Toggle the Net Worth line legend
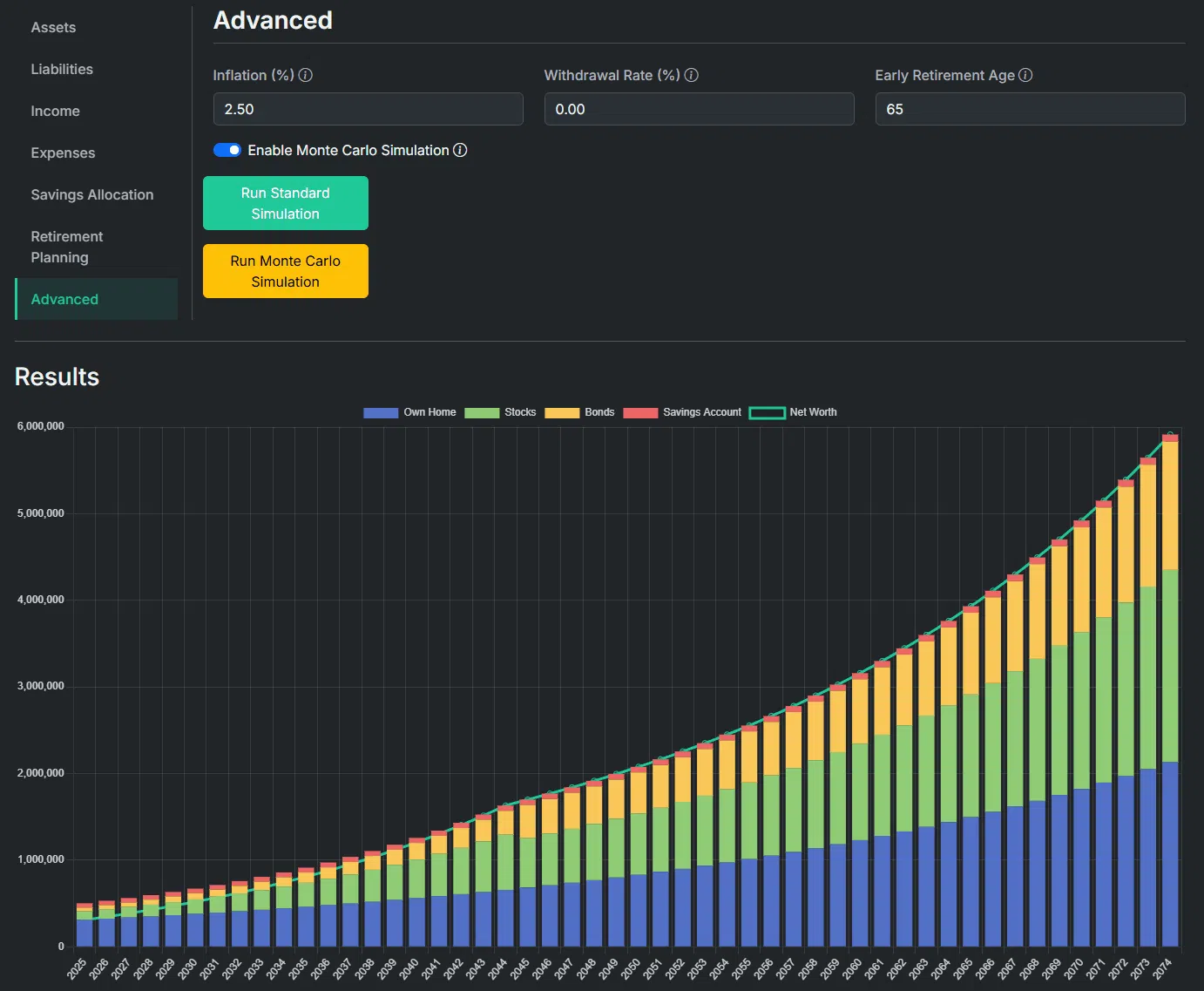This screenshot has height=991, width=1204. [x=793, y=412]
